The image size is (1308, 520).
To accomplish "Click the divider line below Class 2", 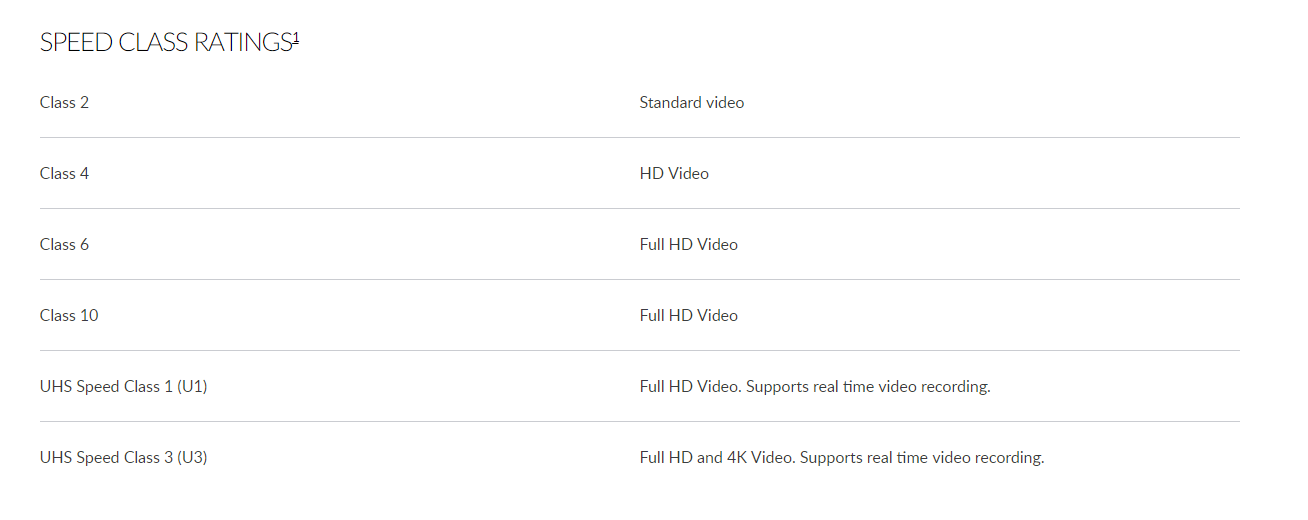I will (640, 137).
